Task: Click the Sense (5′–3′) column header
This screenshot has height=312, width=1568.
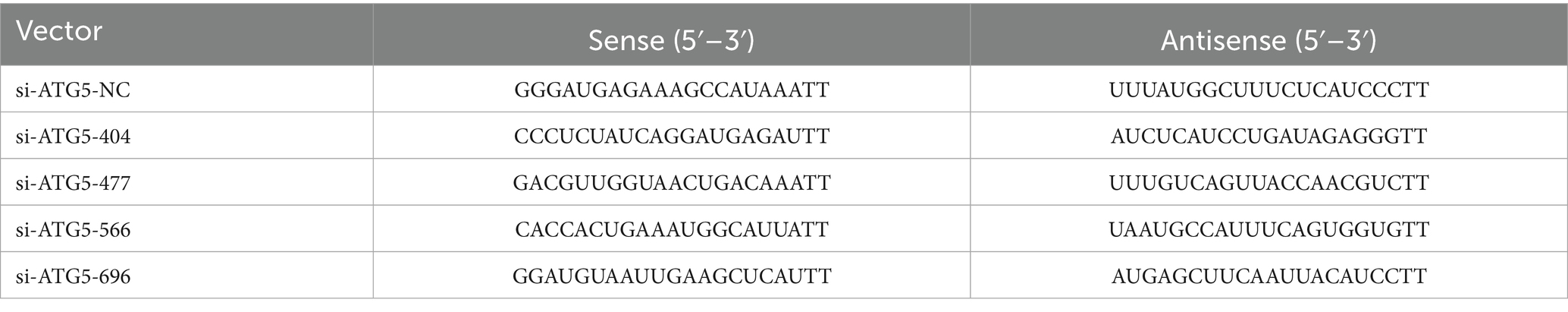Action: [x=671, y=42]
